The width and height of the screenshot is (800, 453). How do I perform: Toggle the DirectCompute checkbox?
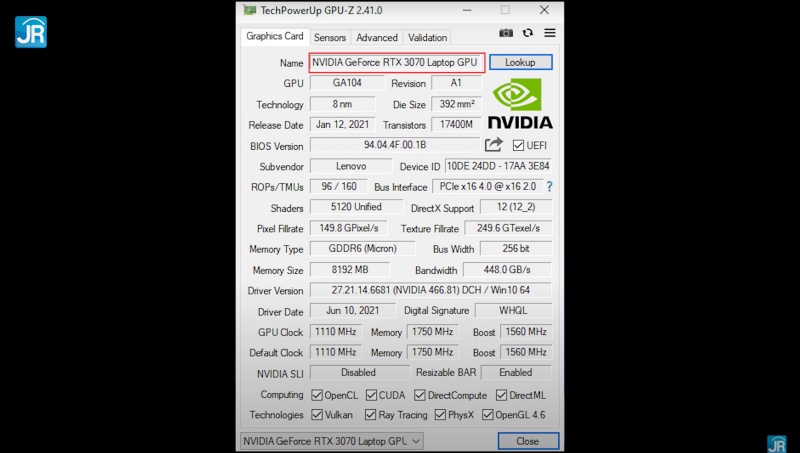coord(420,395)
